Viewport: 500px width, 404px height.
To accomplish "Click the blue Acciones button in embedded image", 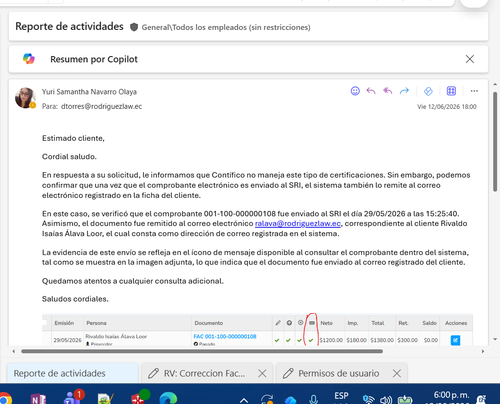I will point(455,340).
